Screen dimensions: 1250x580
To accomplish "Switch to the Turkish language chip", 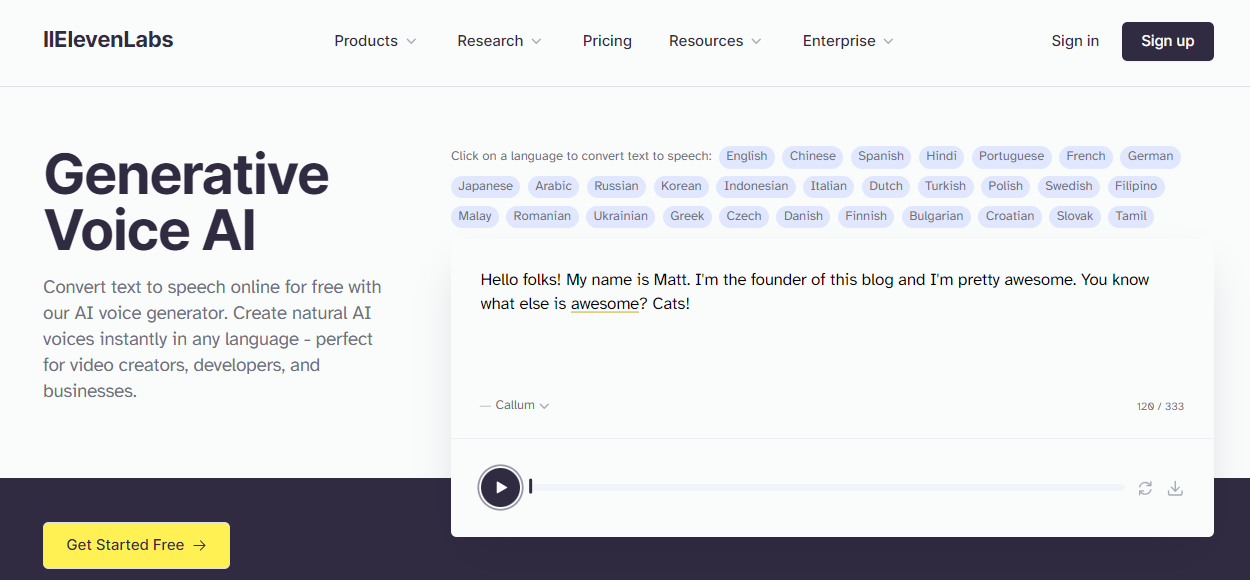I will 945,186.
